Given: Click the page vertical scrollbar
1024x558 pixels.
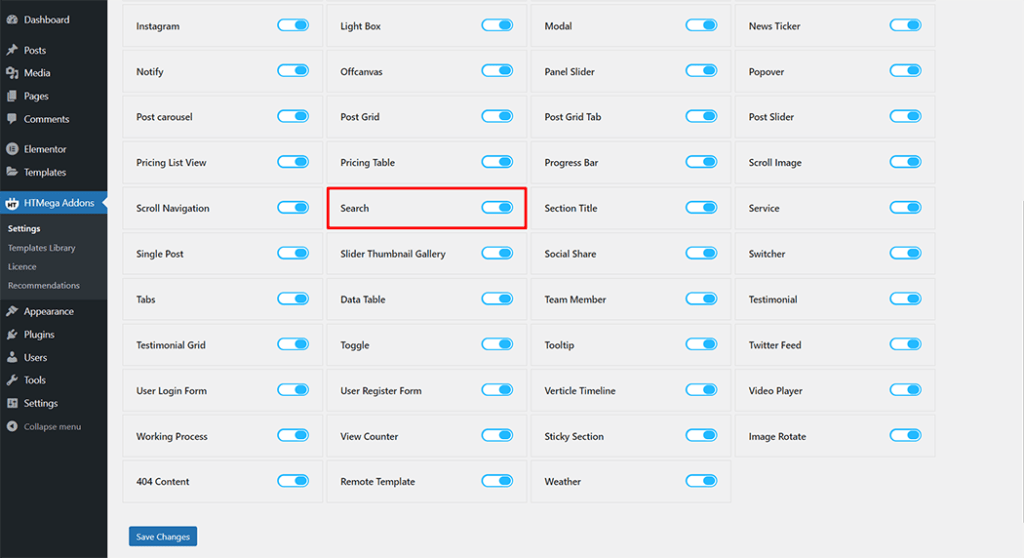Looking at the screenshot, I should 1022,363.
